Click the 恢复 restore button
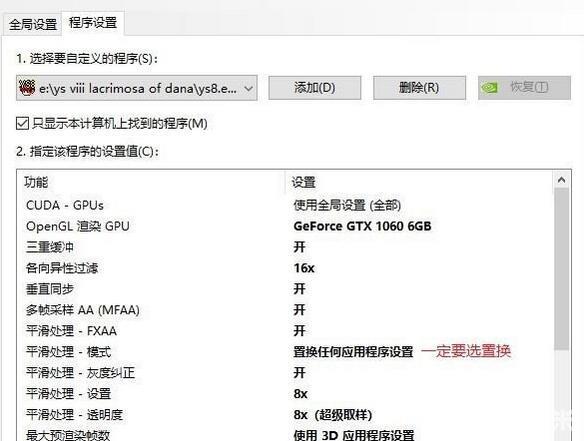The image size is (584, 441). point(524,88)
